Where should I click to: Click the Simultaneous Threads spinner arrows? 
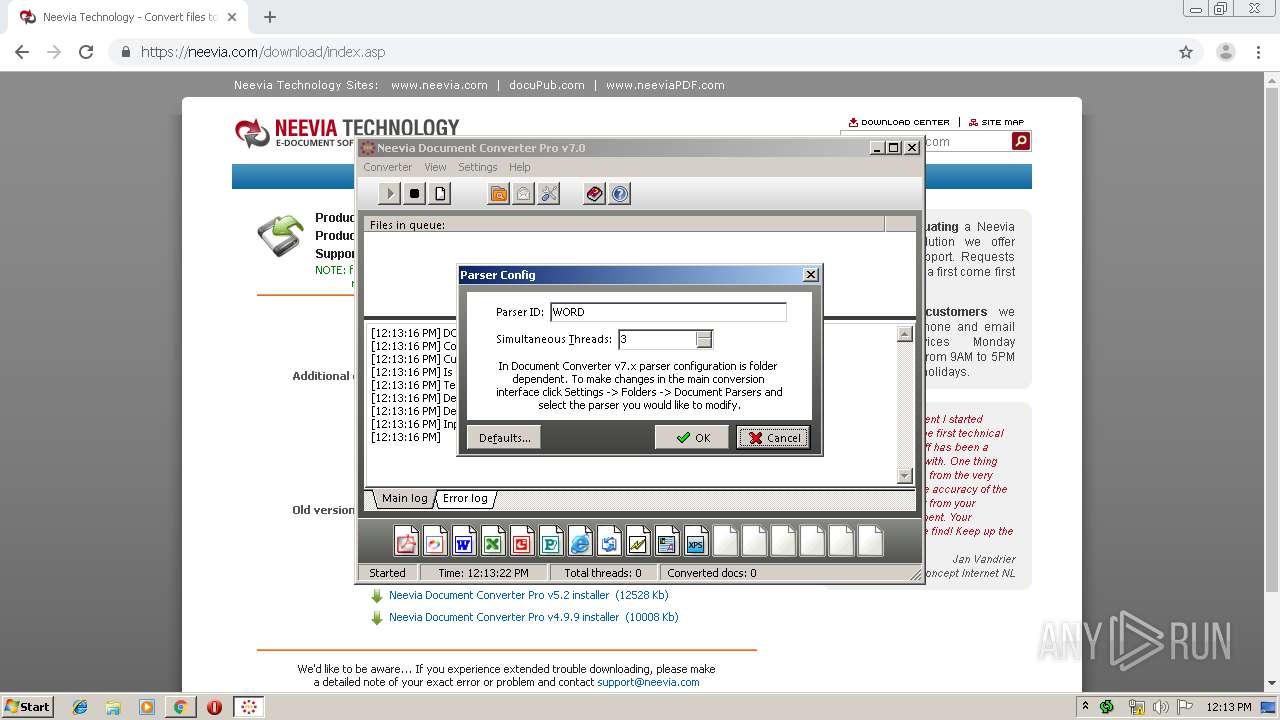click(x=704, y=339)
